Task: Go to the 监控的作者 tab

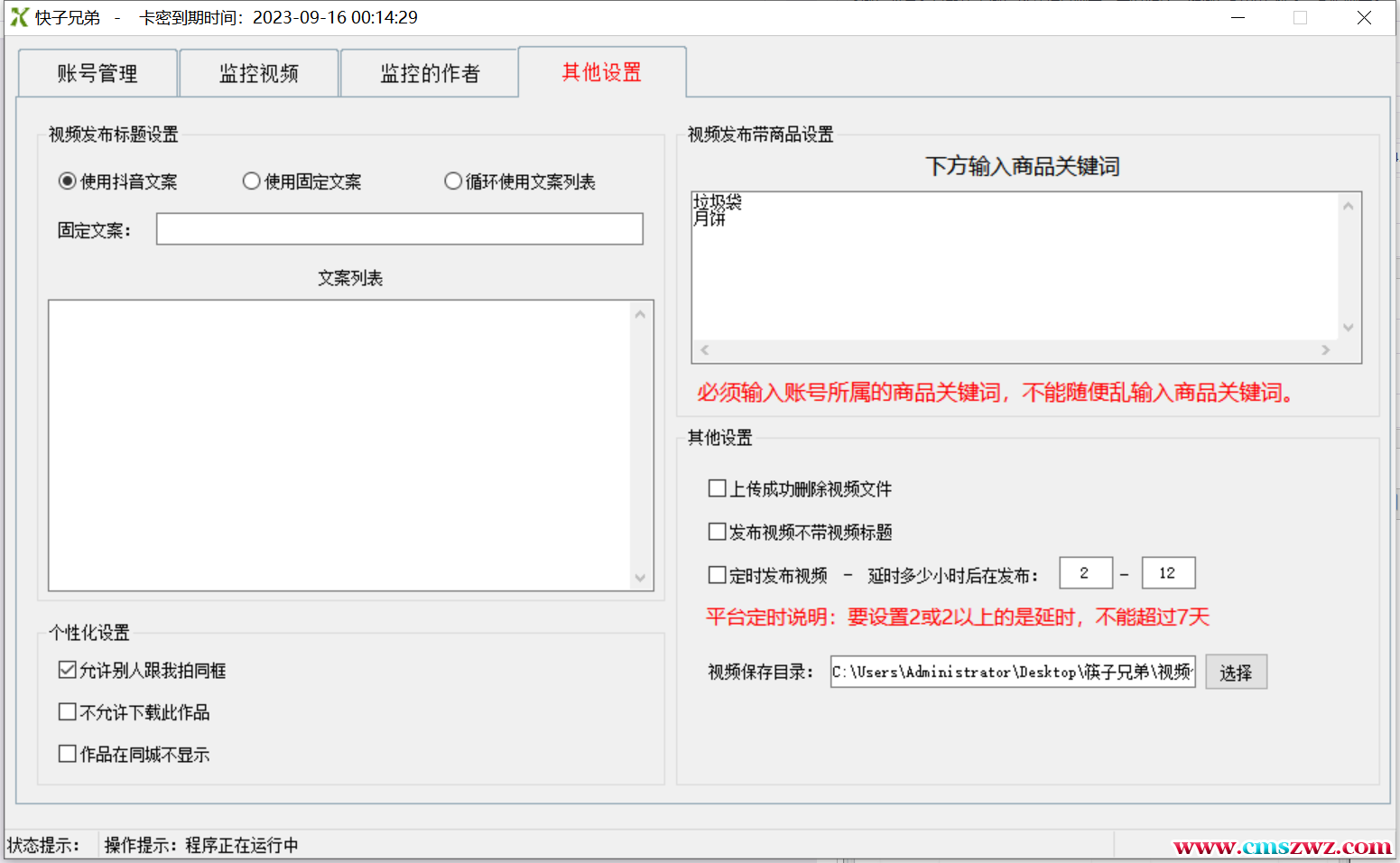Action: click(430, 73)
